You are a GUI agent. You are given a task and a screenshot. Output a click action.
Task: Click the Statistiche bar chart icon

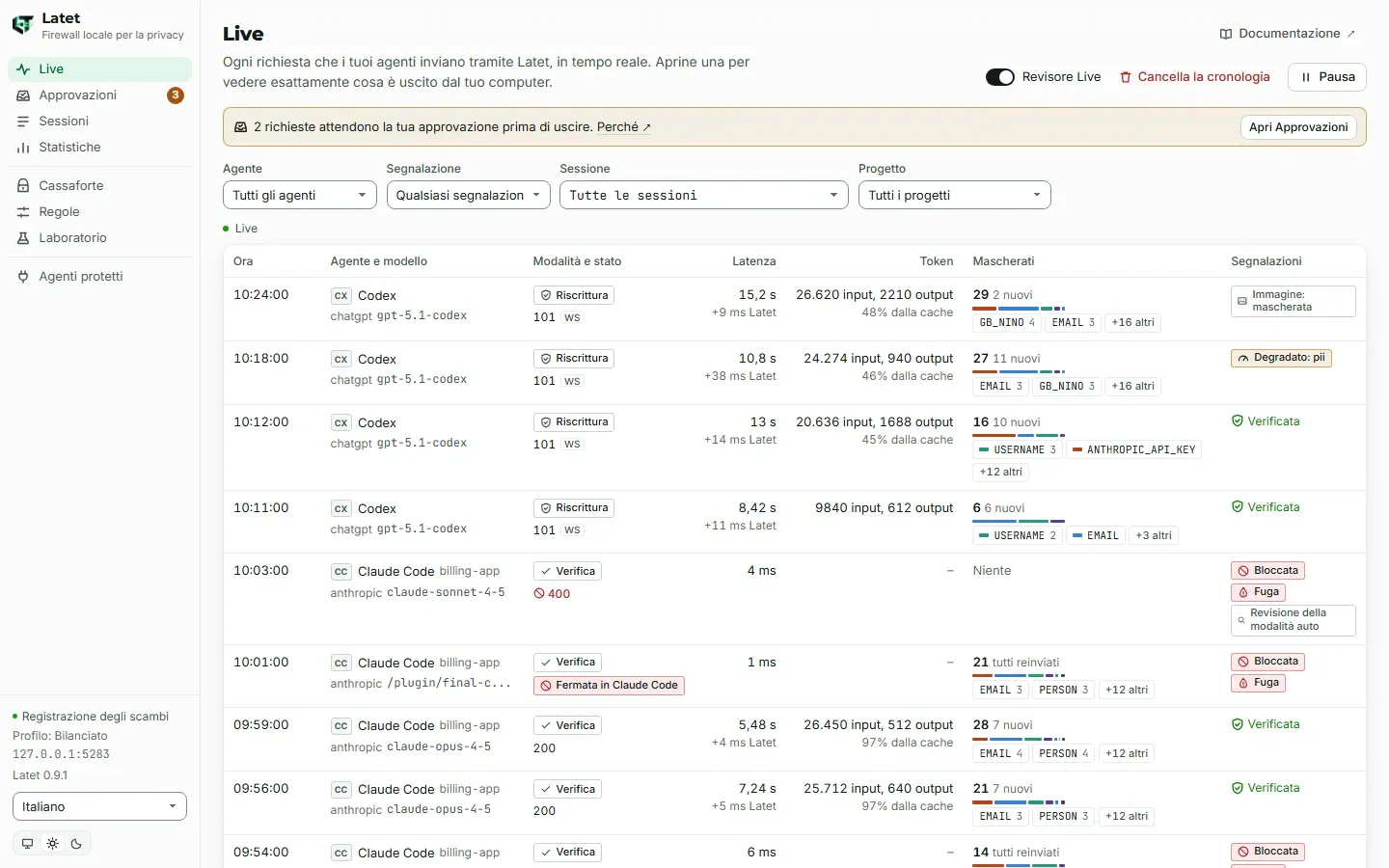pyautogui.click(x=23, y=148)
